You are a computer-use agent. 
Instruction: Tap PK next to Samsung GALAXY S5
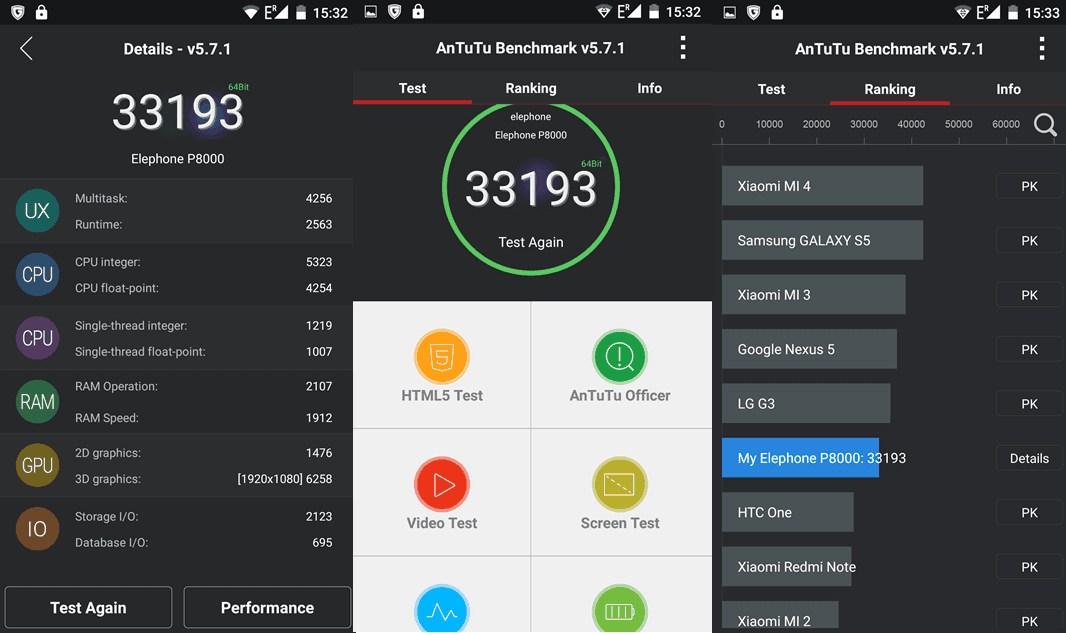[1029, 241]
